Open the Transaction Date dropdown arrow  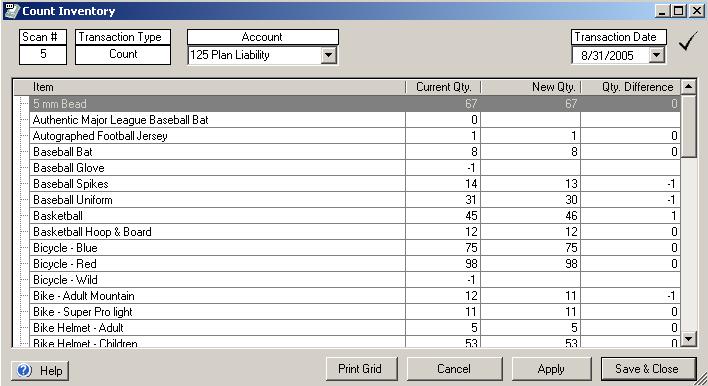click(657, 56)
